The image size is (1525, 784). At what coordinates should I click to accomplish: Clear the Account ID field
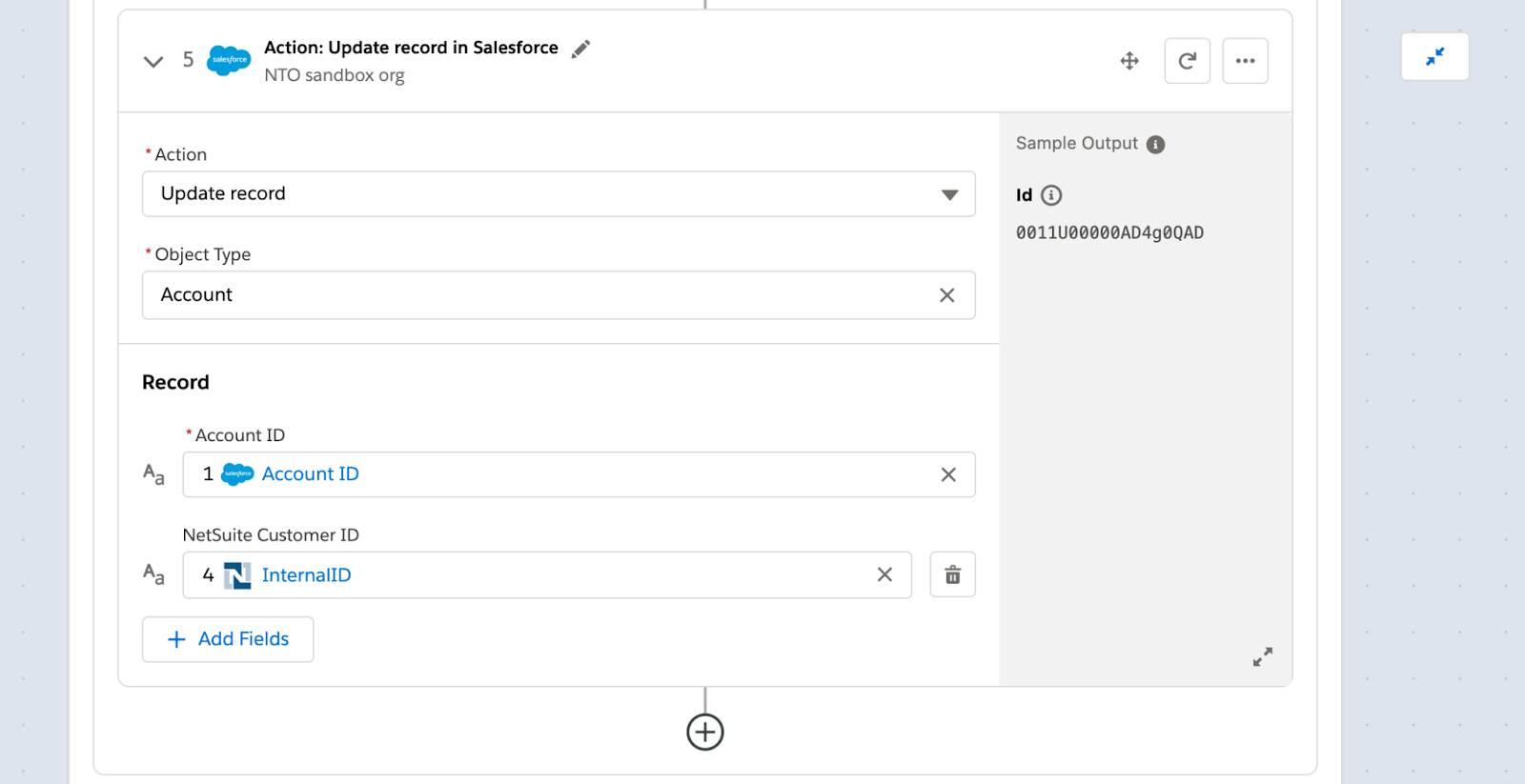(x=948, y=474)
